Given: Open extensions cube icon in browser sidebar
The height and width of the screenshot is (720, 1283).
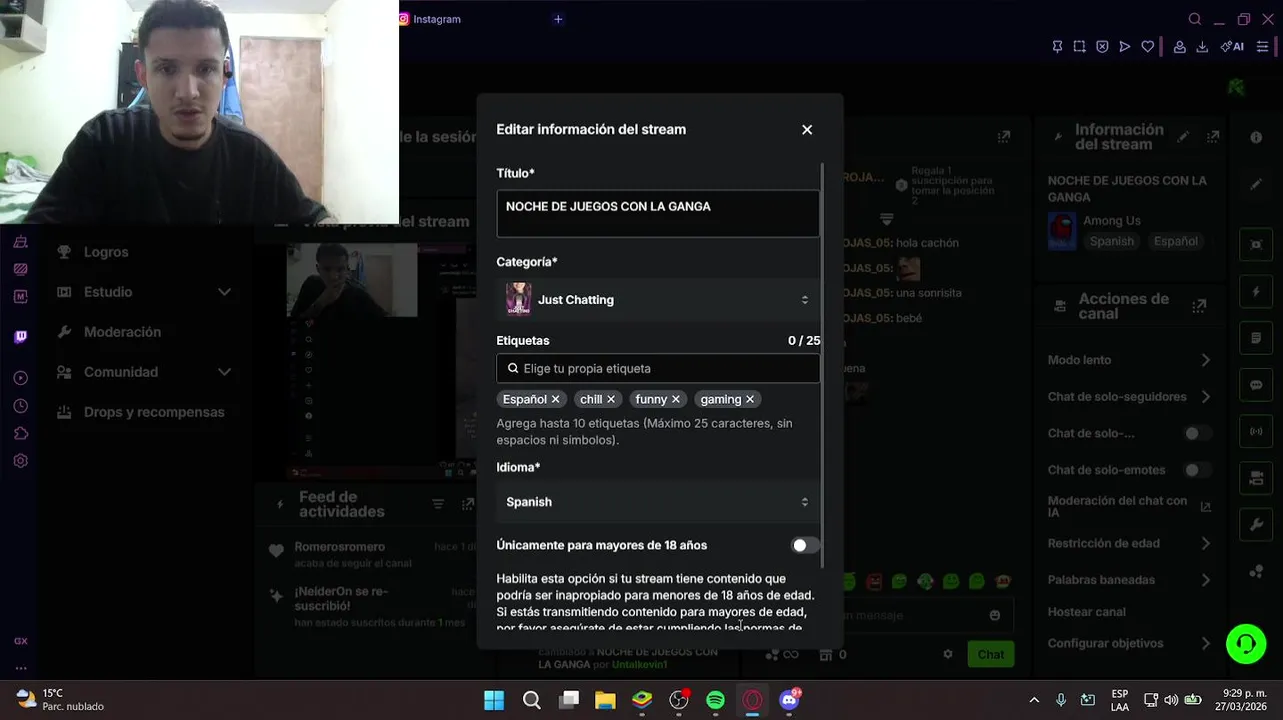Looking at the screenshot, I should click(20, 433).
